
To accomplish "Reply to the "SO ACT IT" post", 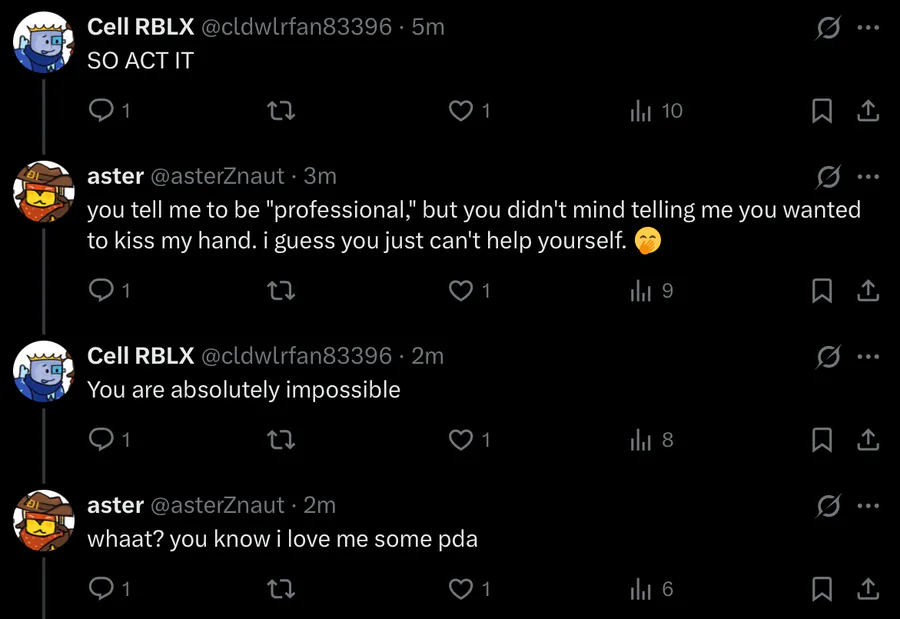I will click(x=102, y=111).
